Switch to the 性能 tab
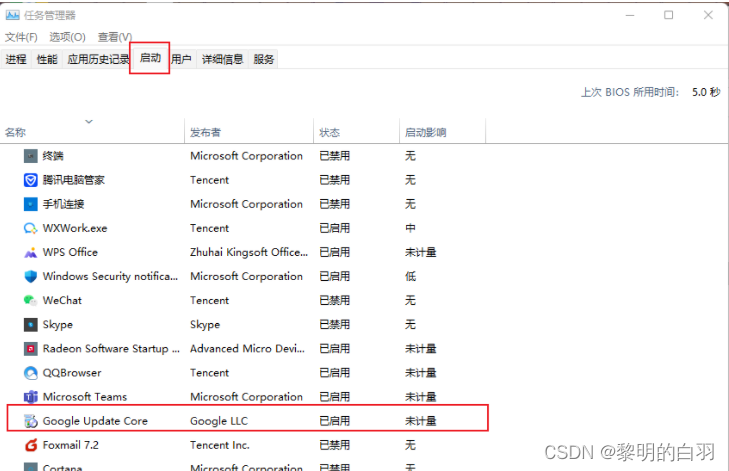729x471 pixels. [47, 59]
